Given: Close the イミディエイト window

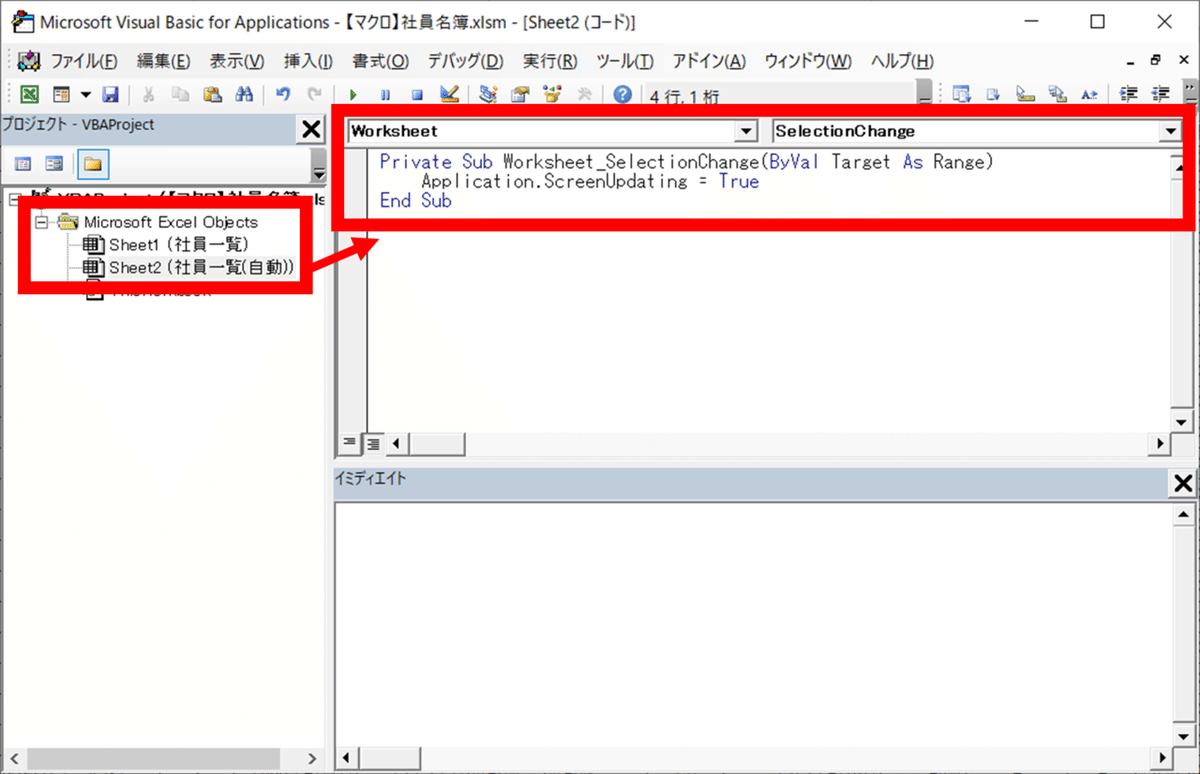Looking at the screenshot, I should tap(1183, 484).
